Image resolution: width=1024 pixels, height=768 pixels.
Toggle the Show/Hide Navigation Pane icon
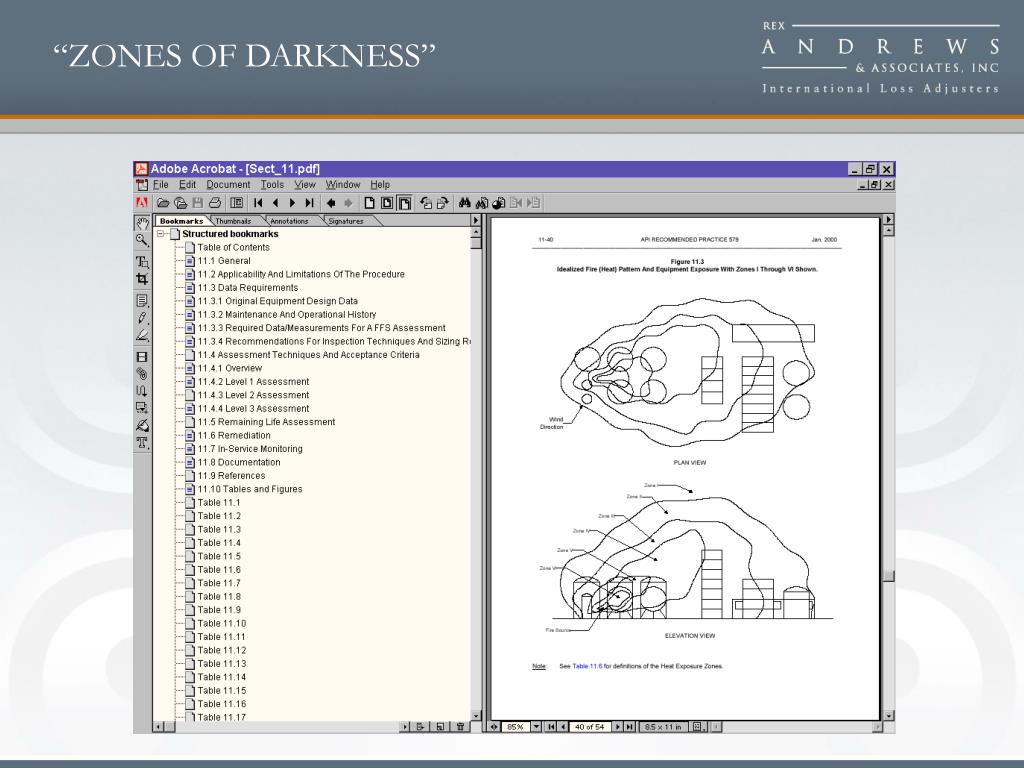[236, 203]
